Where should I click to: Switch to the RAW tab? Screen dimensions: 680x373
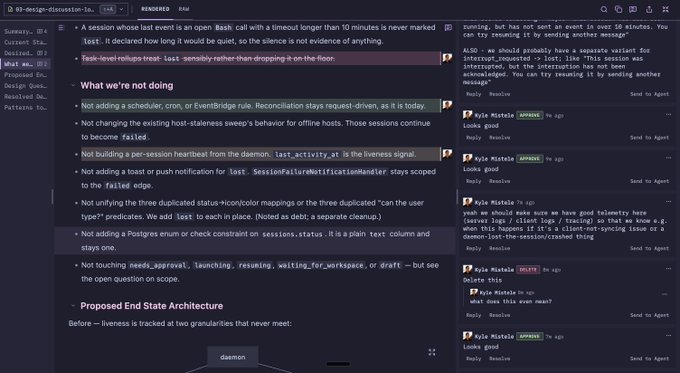(184, 9)
